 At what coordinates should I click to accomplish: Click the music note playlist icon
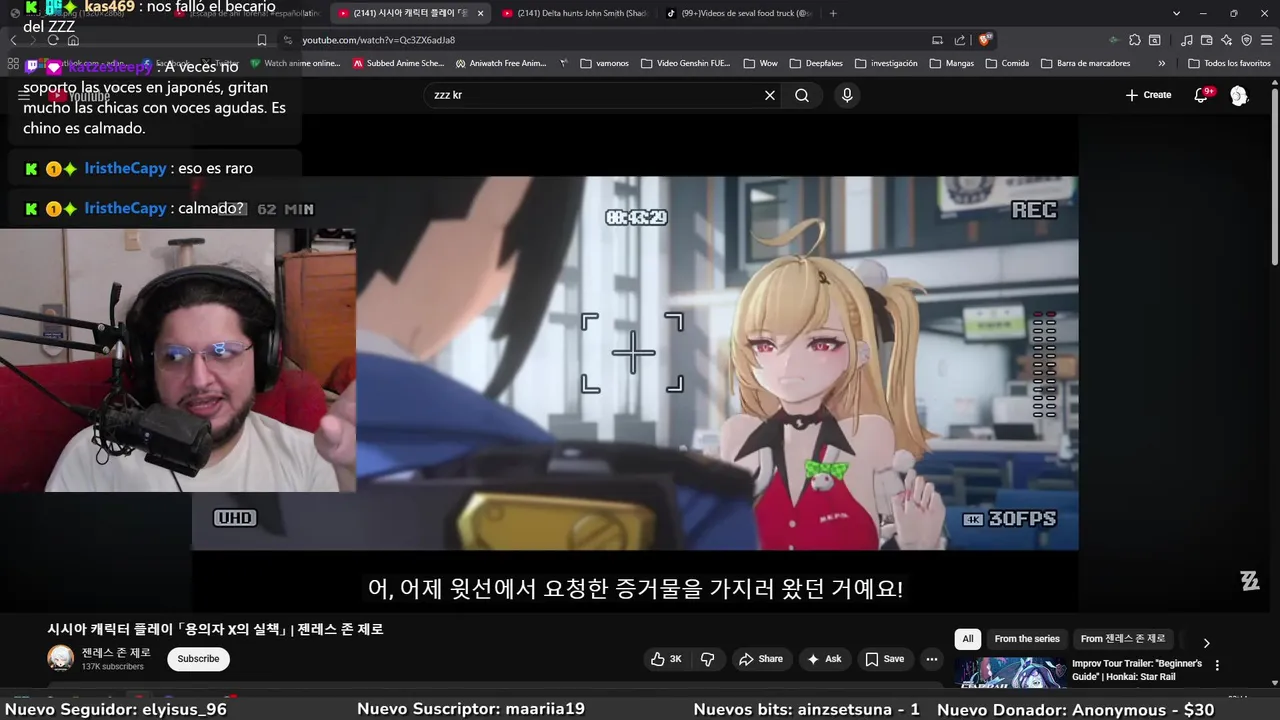click(x=1186, y=40)
